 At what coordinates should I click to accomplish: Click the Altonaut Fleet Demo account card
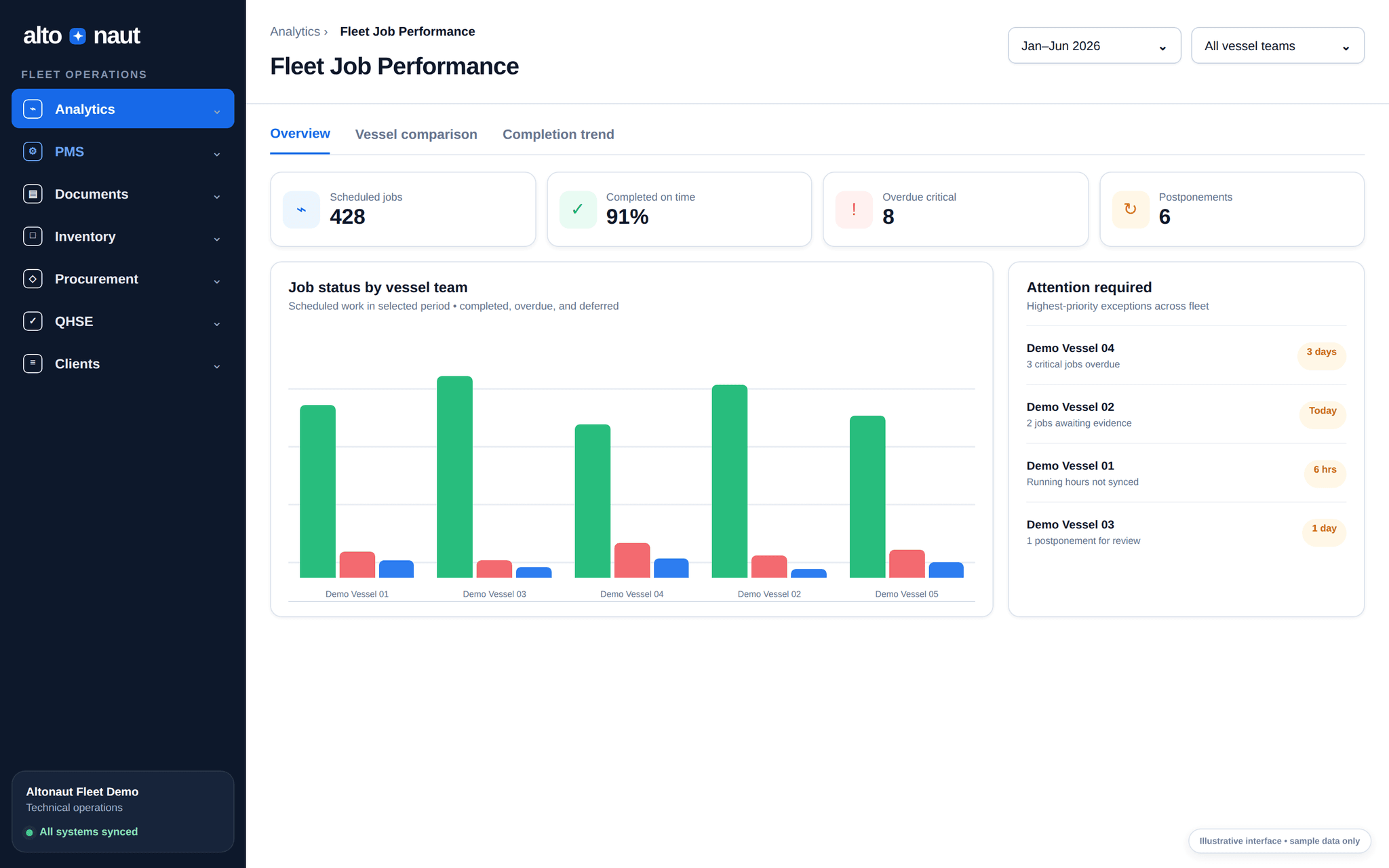pyautogui.click(x=123, y=811)
